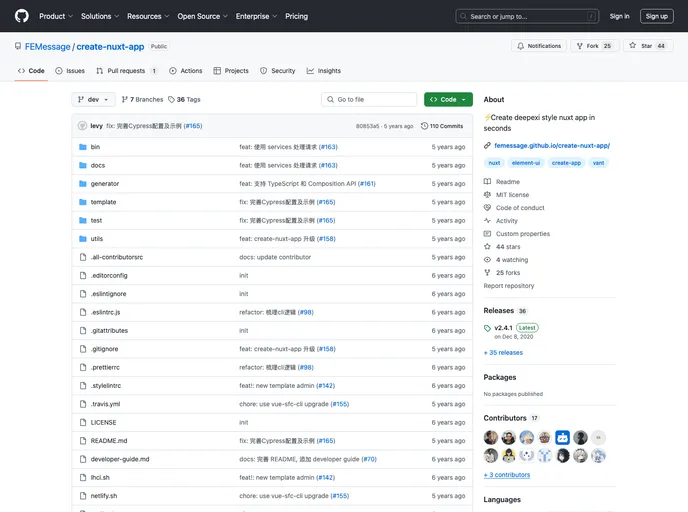The width and height of the screenshot is (688, 512).
Task: Switch to the Issues tab
Action: point(70,71)
